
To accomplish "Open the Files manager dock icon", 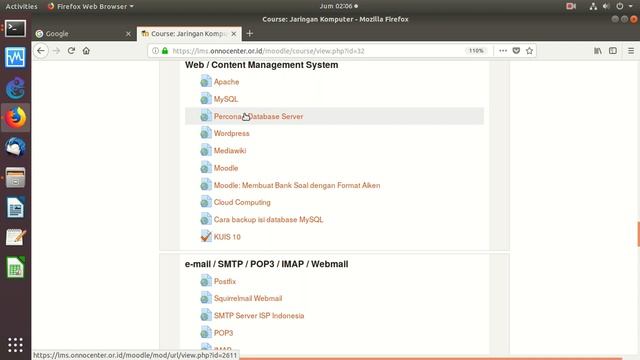I will 16,178.
